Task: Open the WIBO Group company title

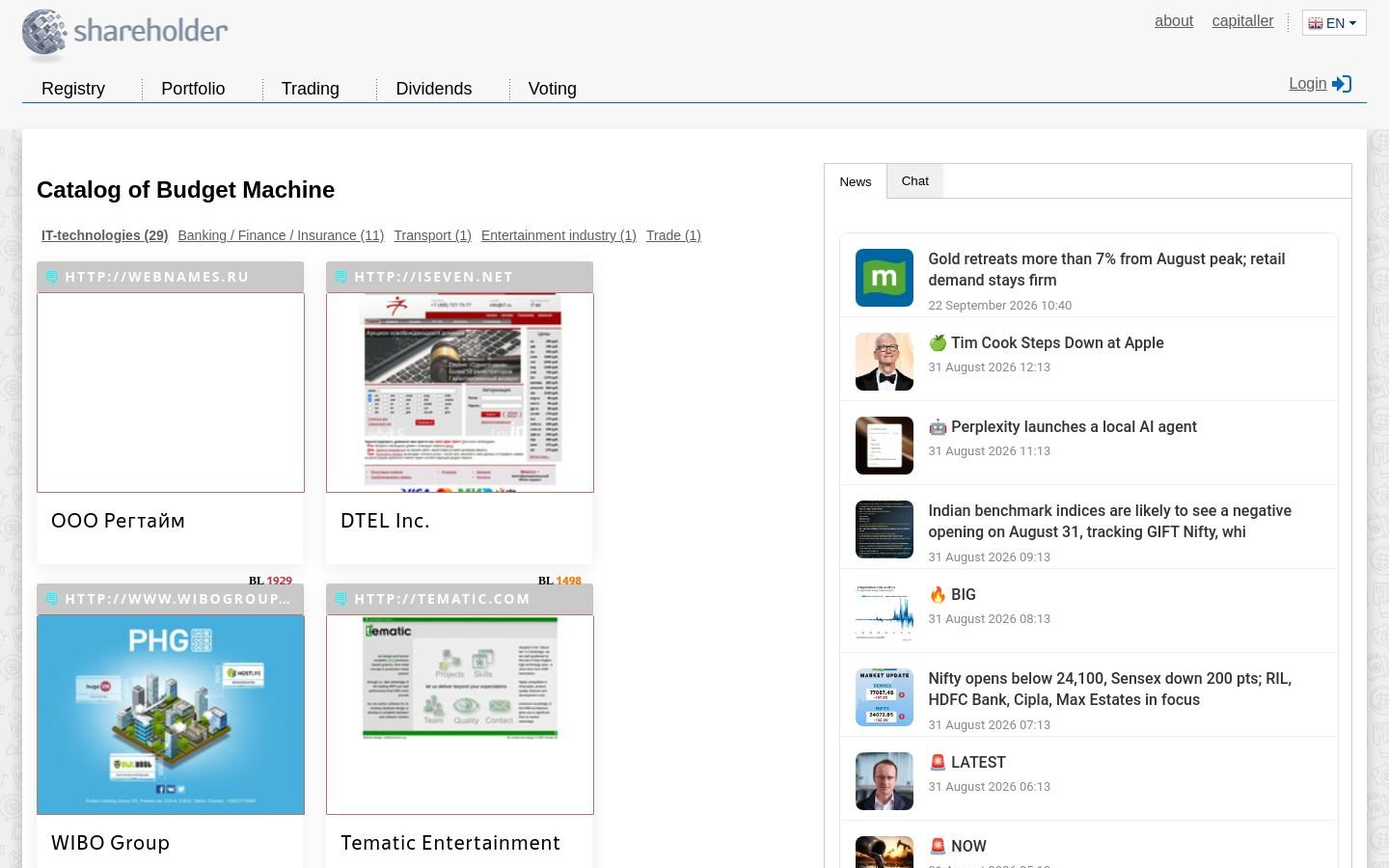Action: (111, 843)
